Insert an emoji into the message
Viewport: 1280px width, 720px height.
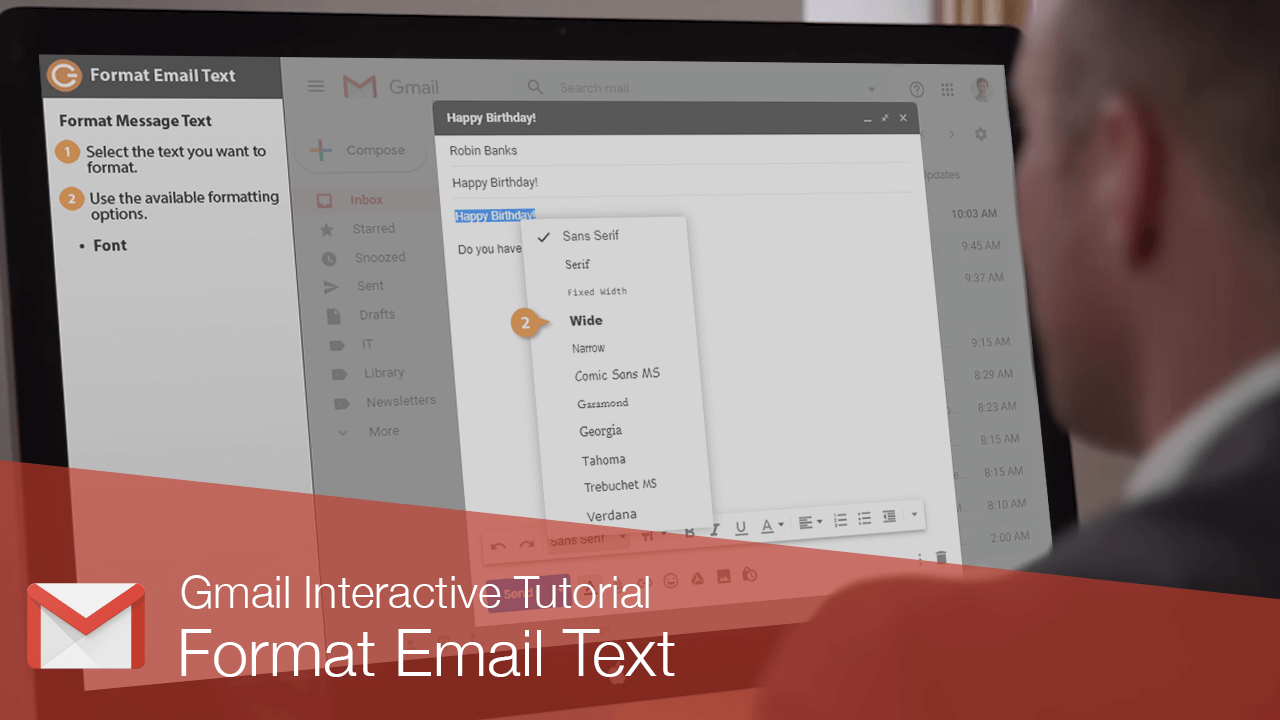(671, 580)
